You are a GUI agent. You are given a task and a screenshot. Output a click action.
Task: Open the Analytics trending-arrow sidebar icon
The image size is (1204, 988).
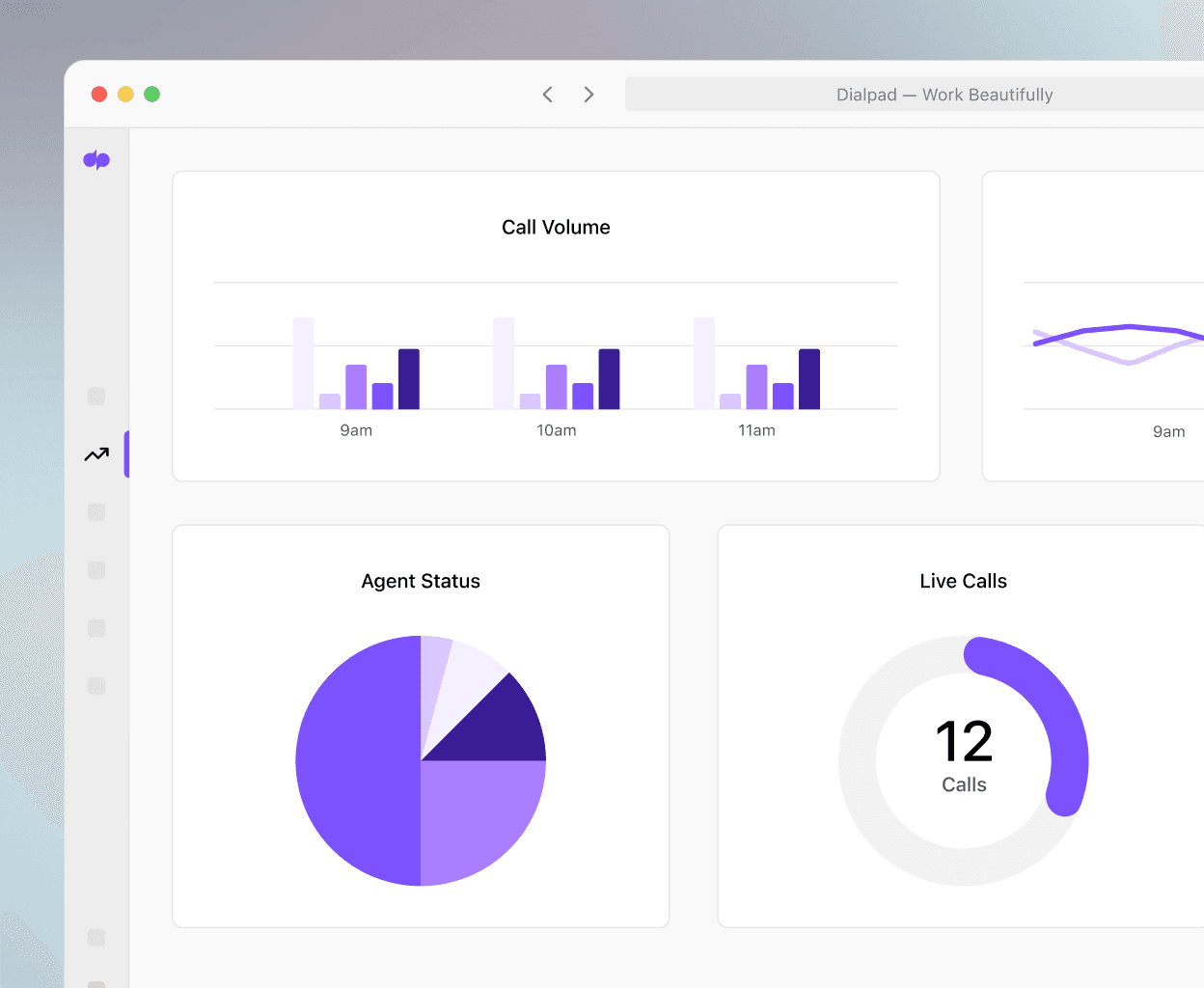pyautogui.click(x=96, y=454)
